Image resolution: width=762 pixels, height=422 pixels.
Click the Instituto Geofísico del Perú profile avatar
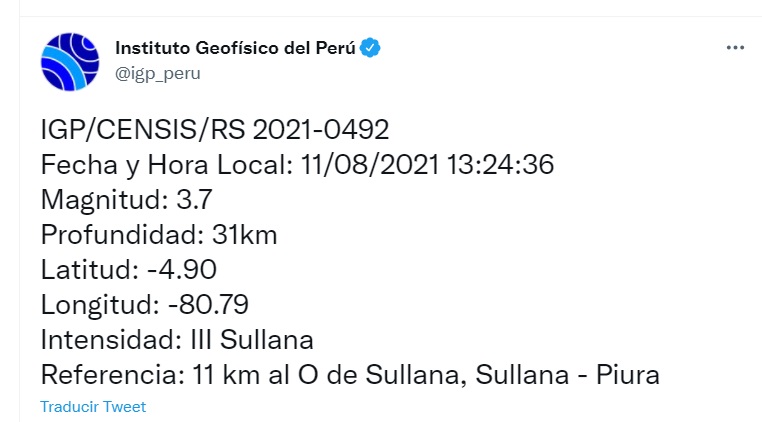[x=70, y=61]
